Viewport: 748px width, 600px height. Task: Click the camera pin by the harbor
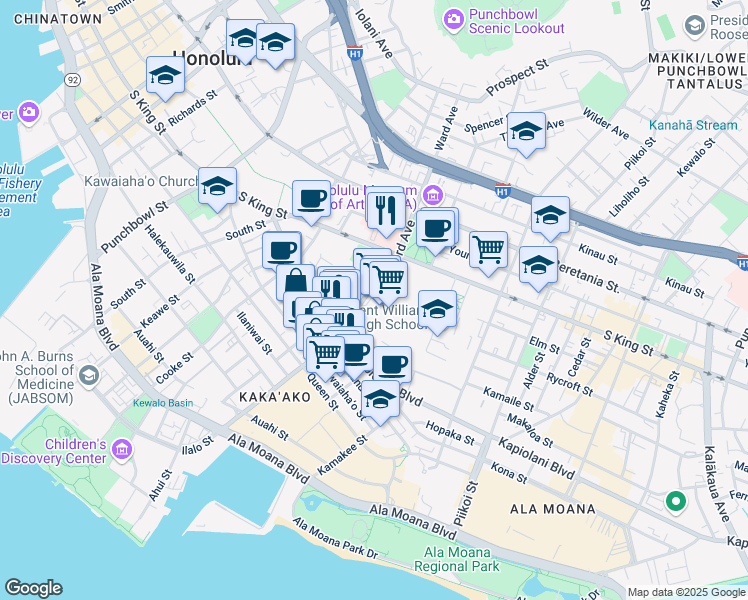pos(29,113)
